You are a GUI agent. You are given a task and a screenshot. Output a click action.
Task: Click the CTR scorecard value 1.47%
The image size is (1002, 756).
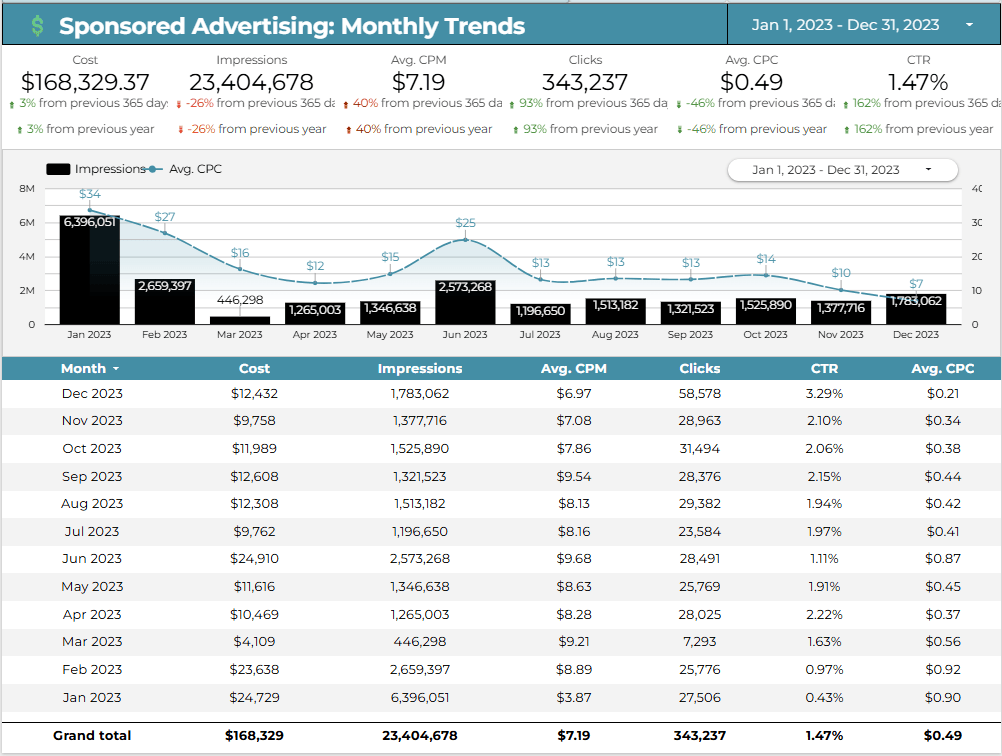tap(918, 82)
